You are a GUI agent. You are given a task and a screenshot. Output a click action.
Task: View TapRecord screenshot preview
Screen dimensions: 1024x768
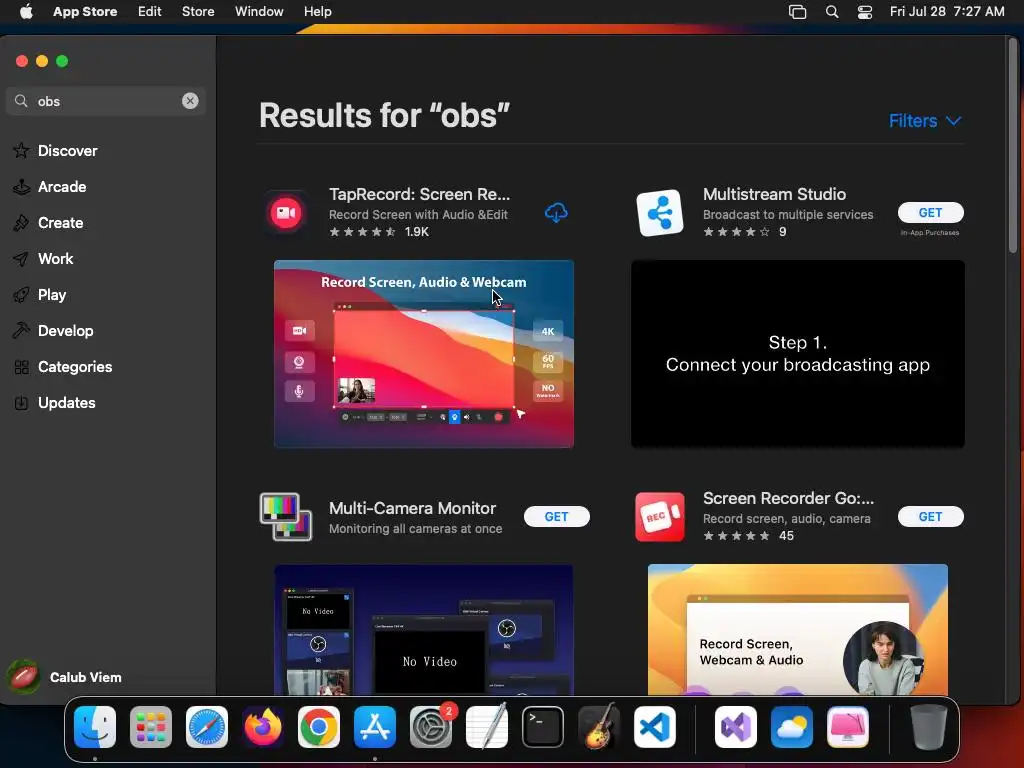point(424,354)
